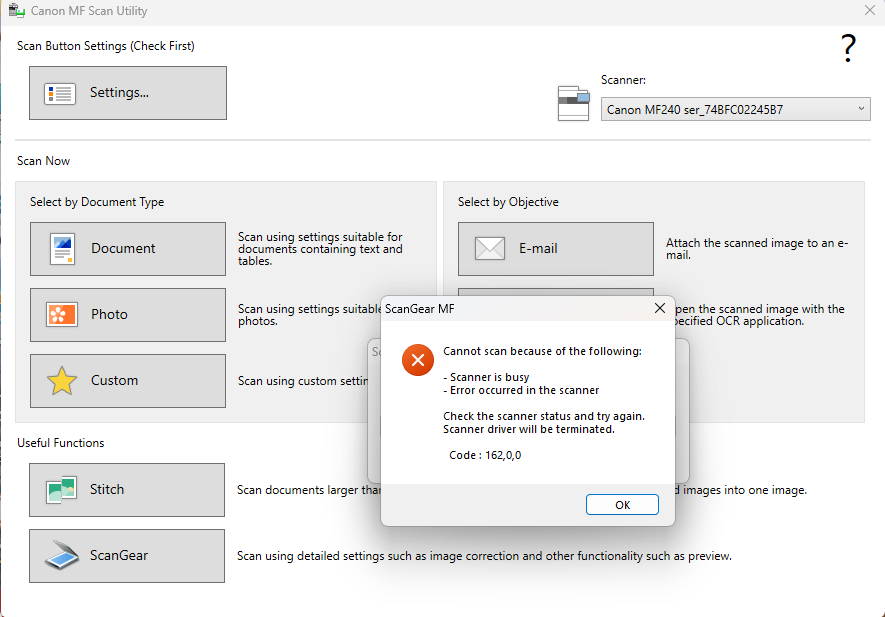Click the Canon app icon in title bar

(x=17, y=11)
